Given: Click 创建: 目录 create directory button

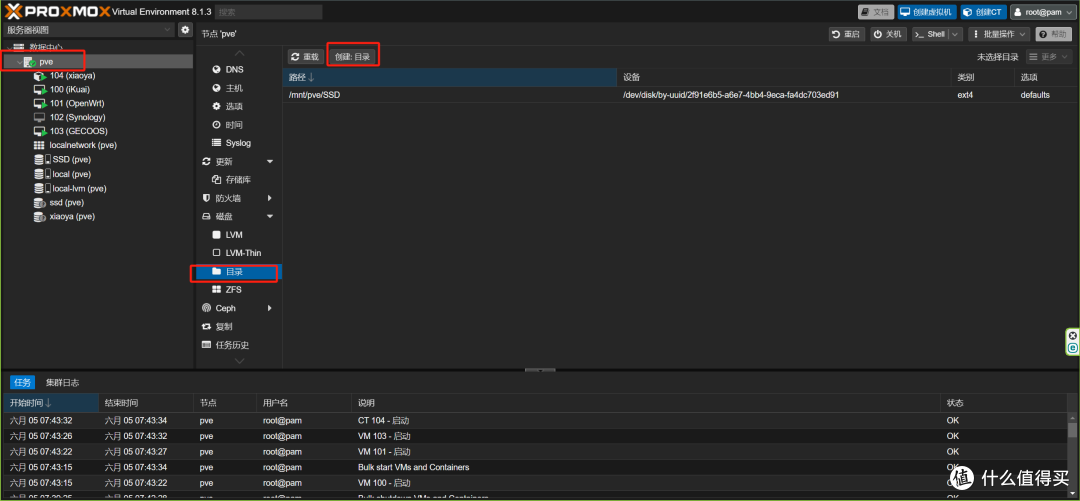Looking at the screenshot, I should (x=352, y=57).
